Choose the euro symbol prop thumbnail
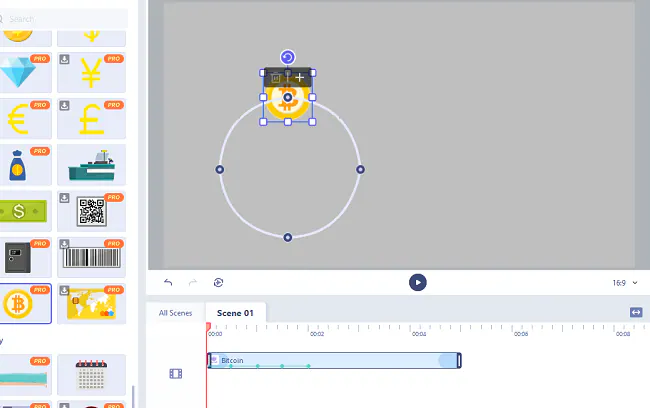The image size is (650, 408). point(25,119)
